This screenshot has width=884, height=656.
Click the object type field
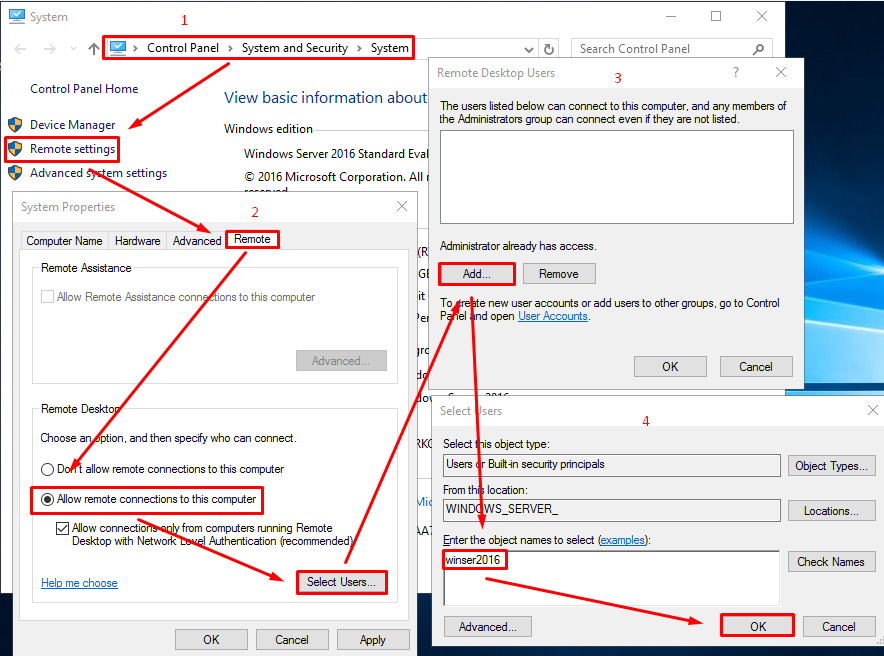[612, 465]
